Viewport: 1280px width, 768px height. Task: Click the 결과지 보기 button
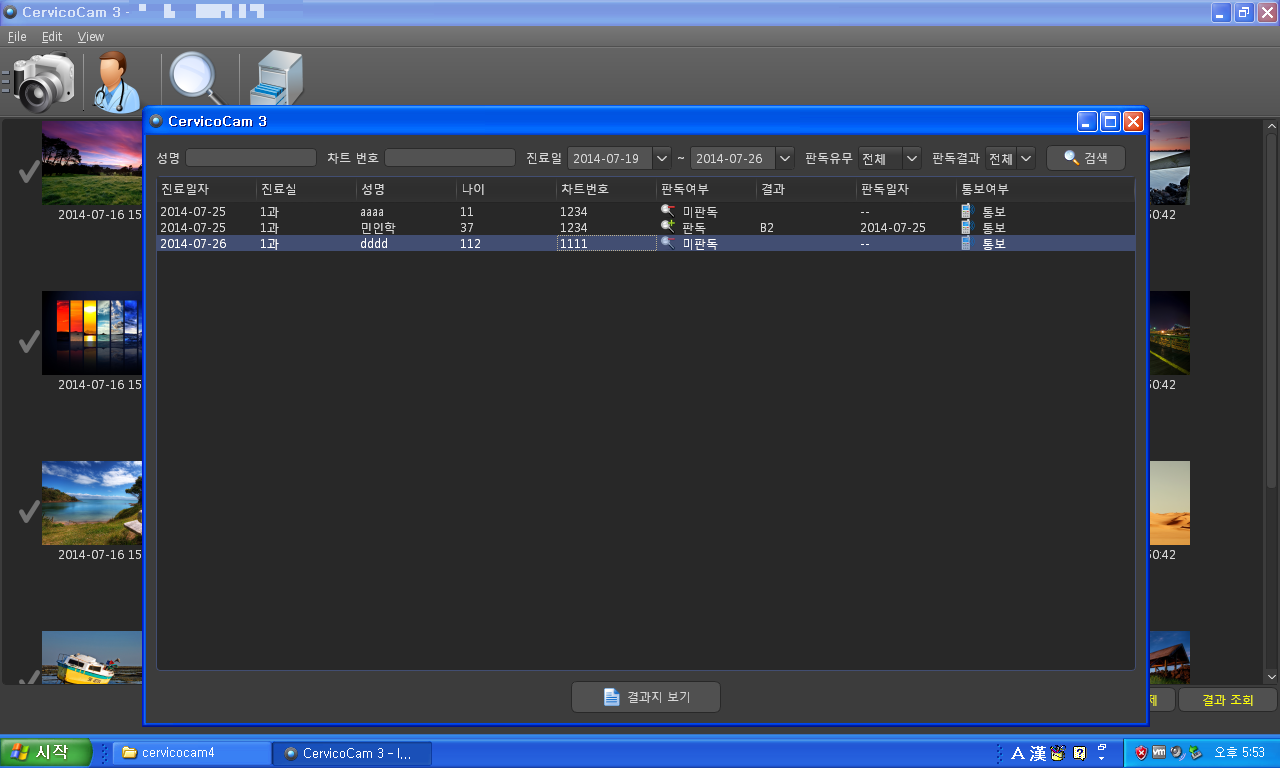[646, 697]
